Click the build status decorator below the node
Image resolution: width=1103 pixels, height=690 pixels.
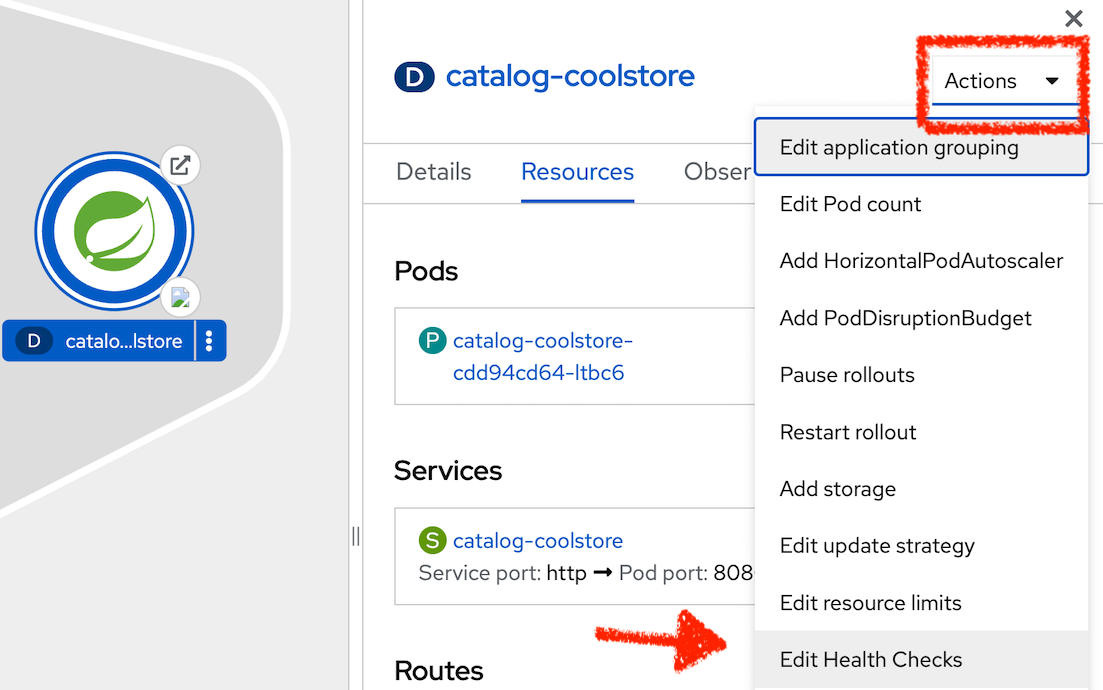[181, 297]
